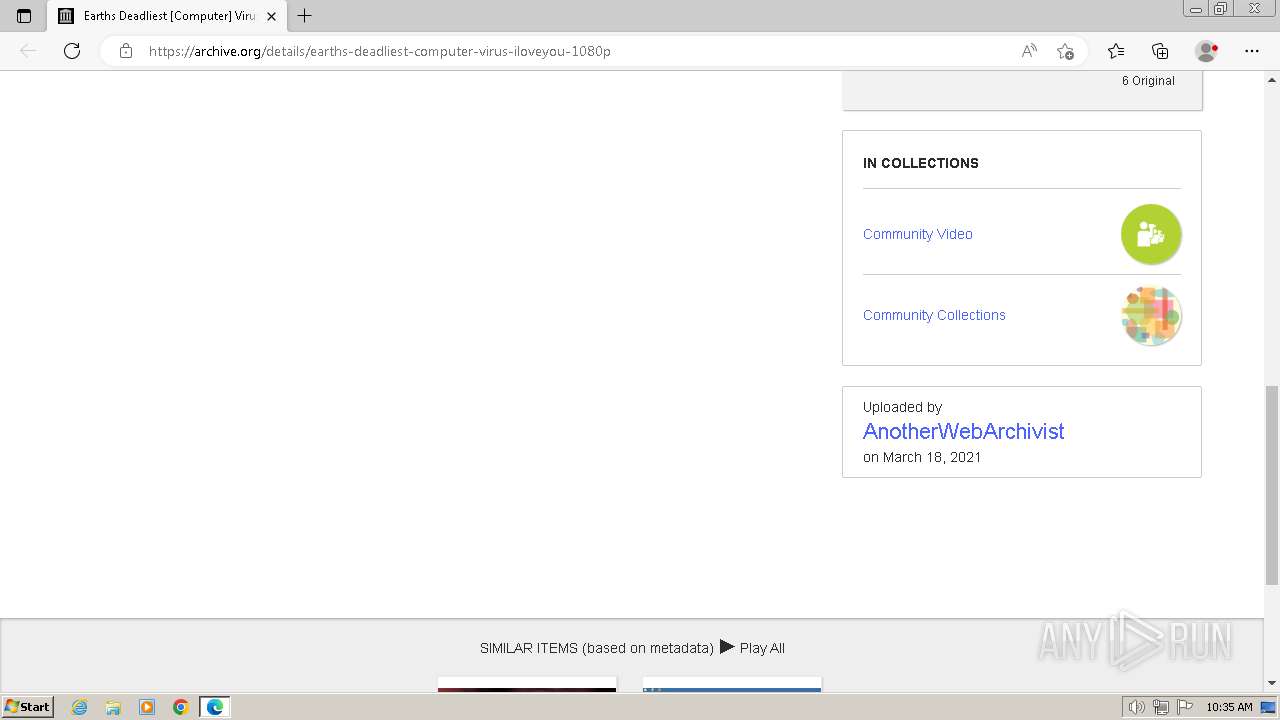Close the Earths Deadliest Computer Virus tab
This screenshot has height=720, width=1280.
[271, 16]
